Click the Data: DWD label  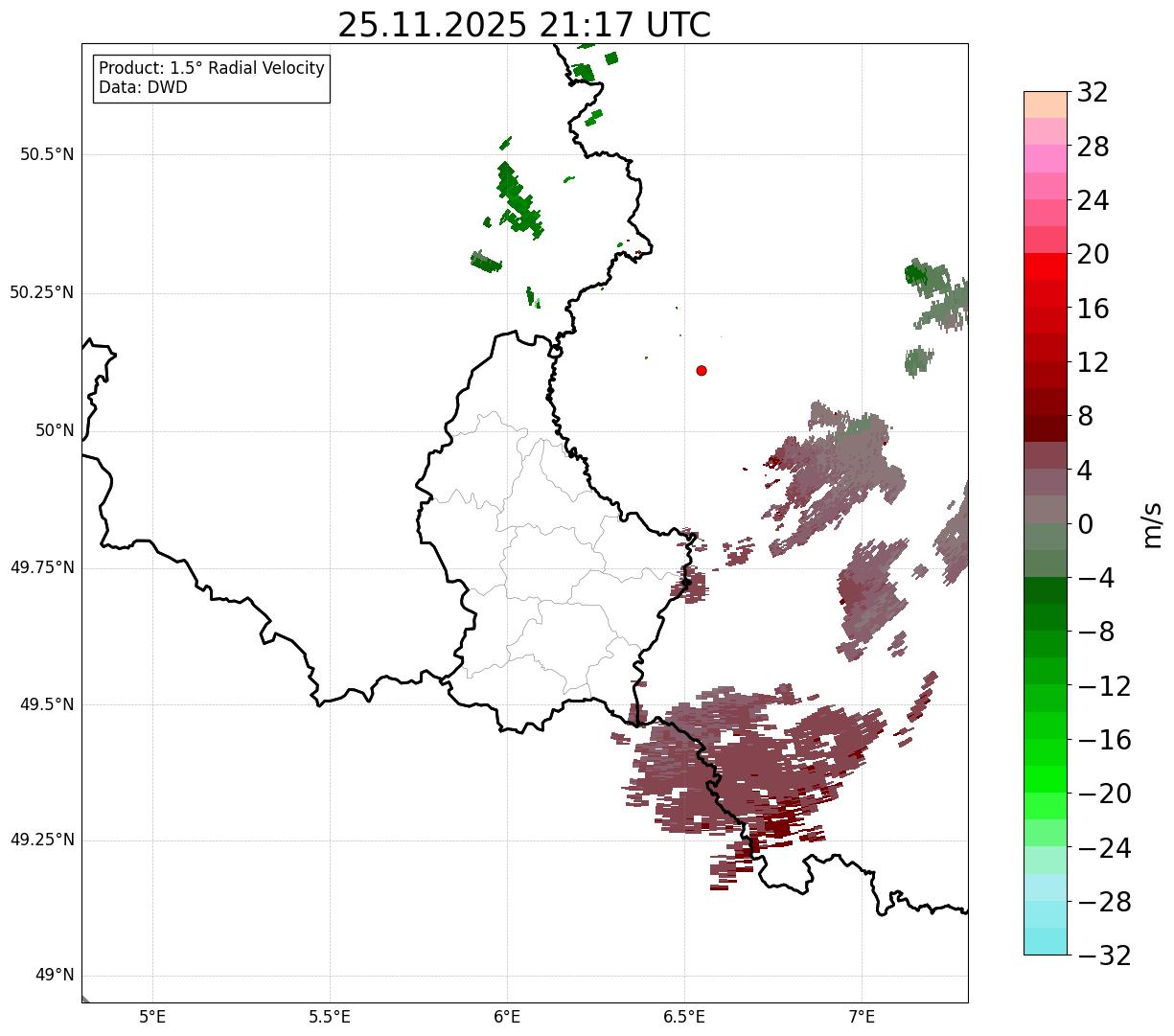click(x=143, y=88)
